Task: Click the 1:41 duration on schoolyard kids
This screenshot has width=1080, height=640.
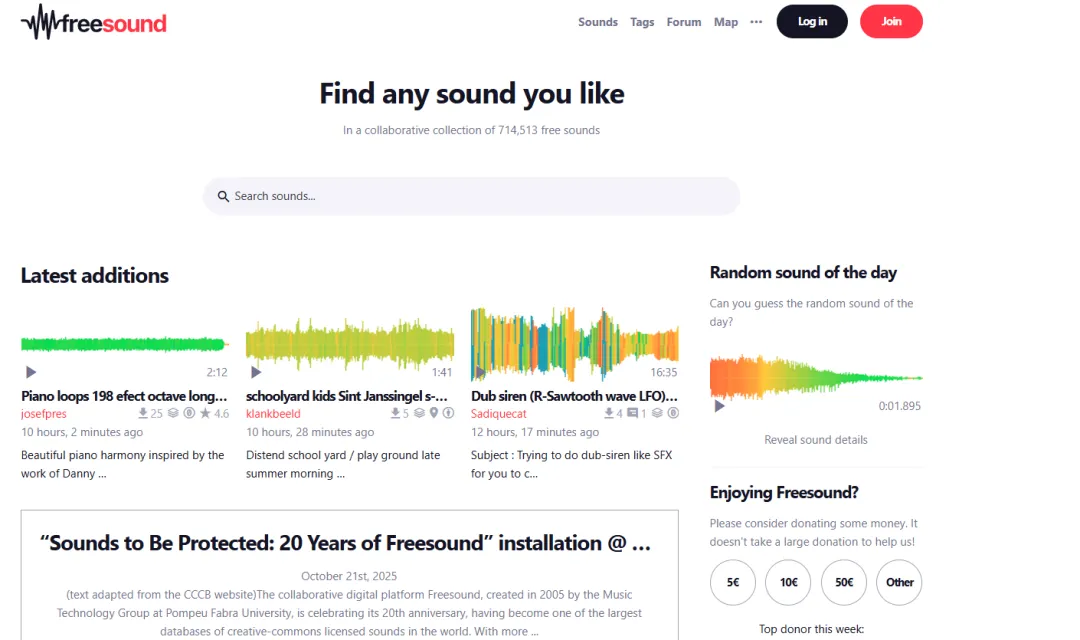Action: tap(442, 372)
